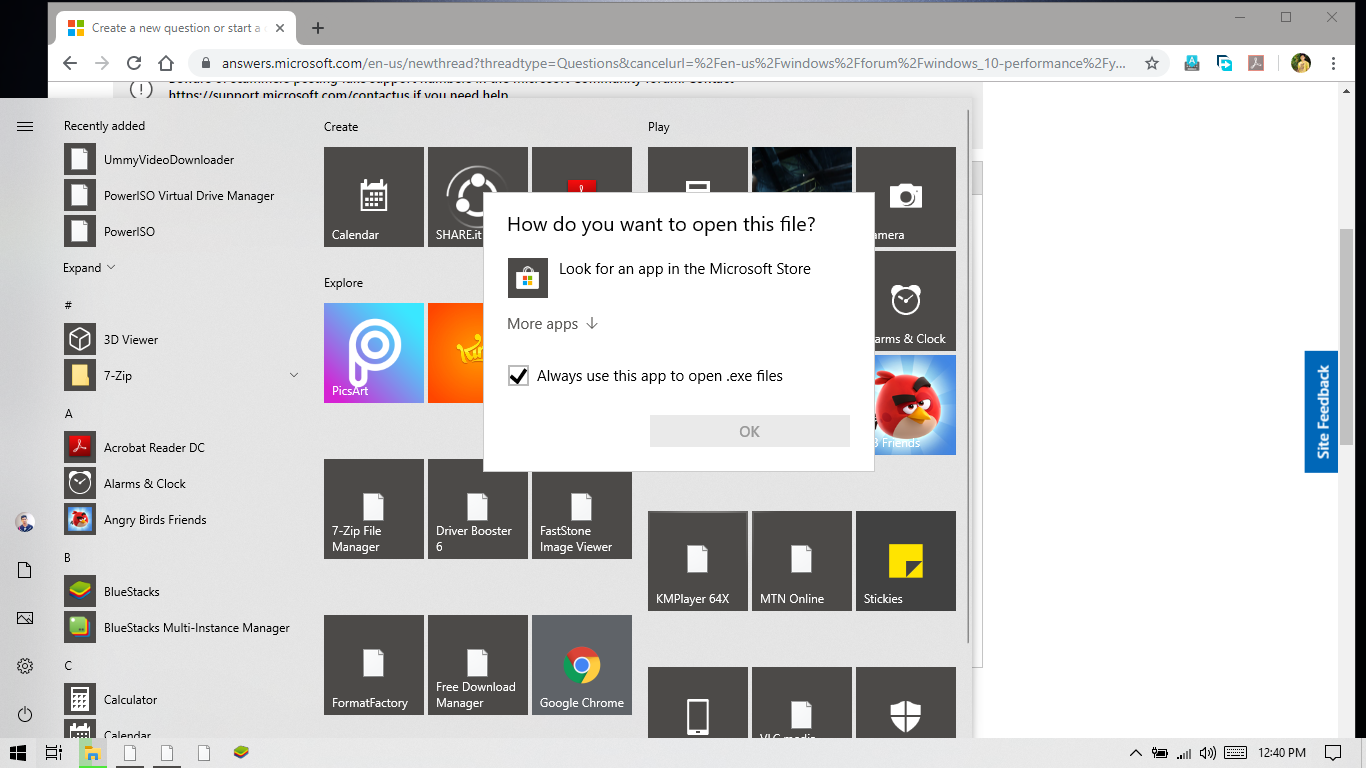Uncheck Always use this app checkbox
This screenshot has height=768, width=1366.
(518, 376)
